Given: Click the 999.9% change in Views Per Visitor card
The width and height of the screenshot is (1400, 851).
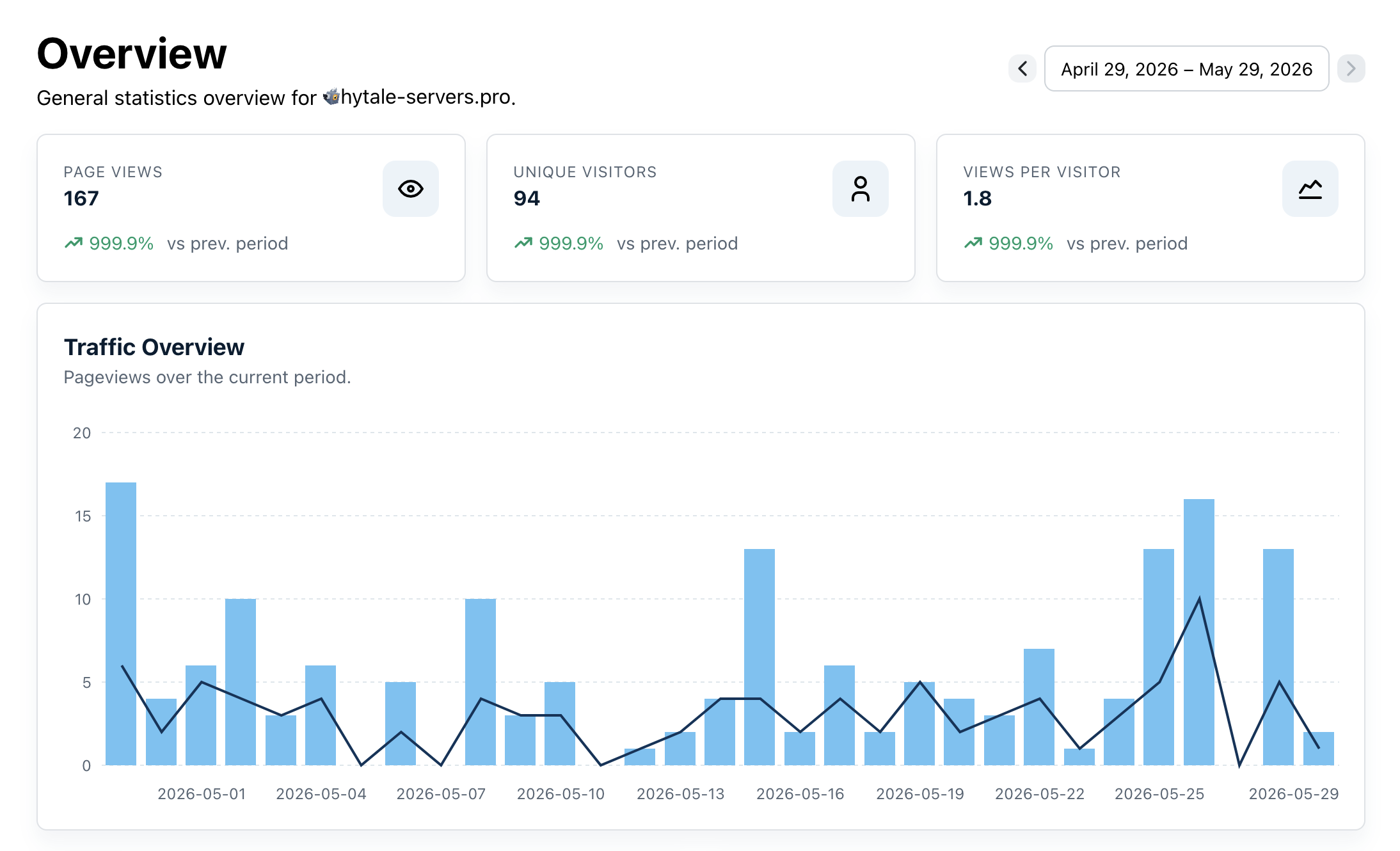Looking at the screenshot, I should pos(1021,243).
